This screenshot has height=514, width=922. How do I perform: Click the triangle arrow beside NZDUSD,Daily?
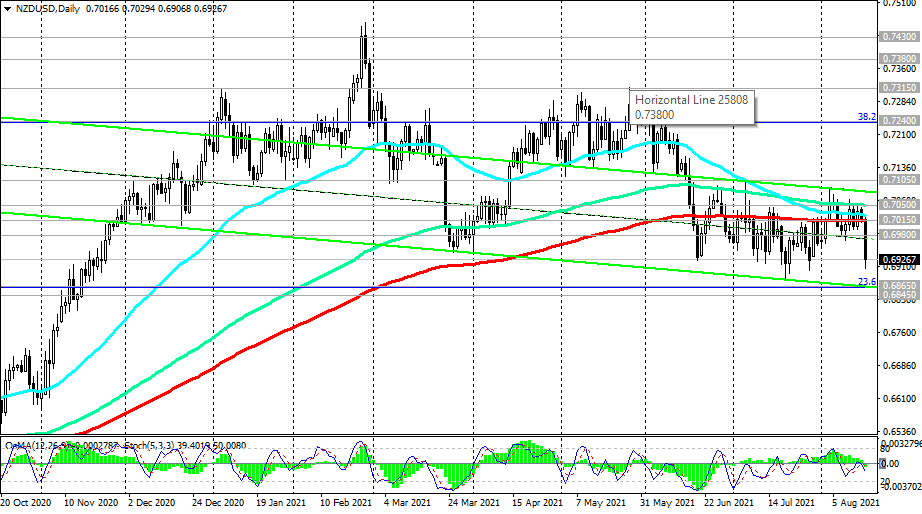pos(6,7)
